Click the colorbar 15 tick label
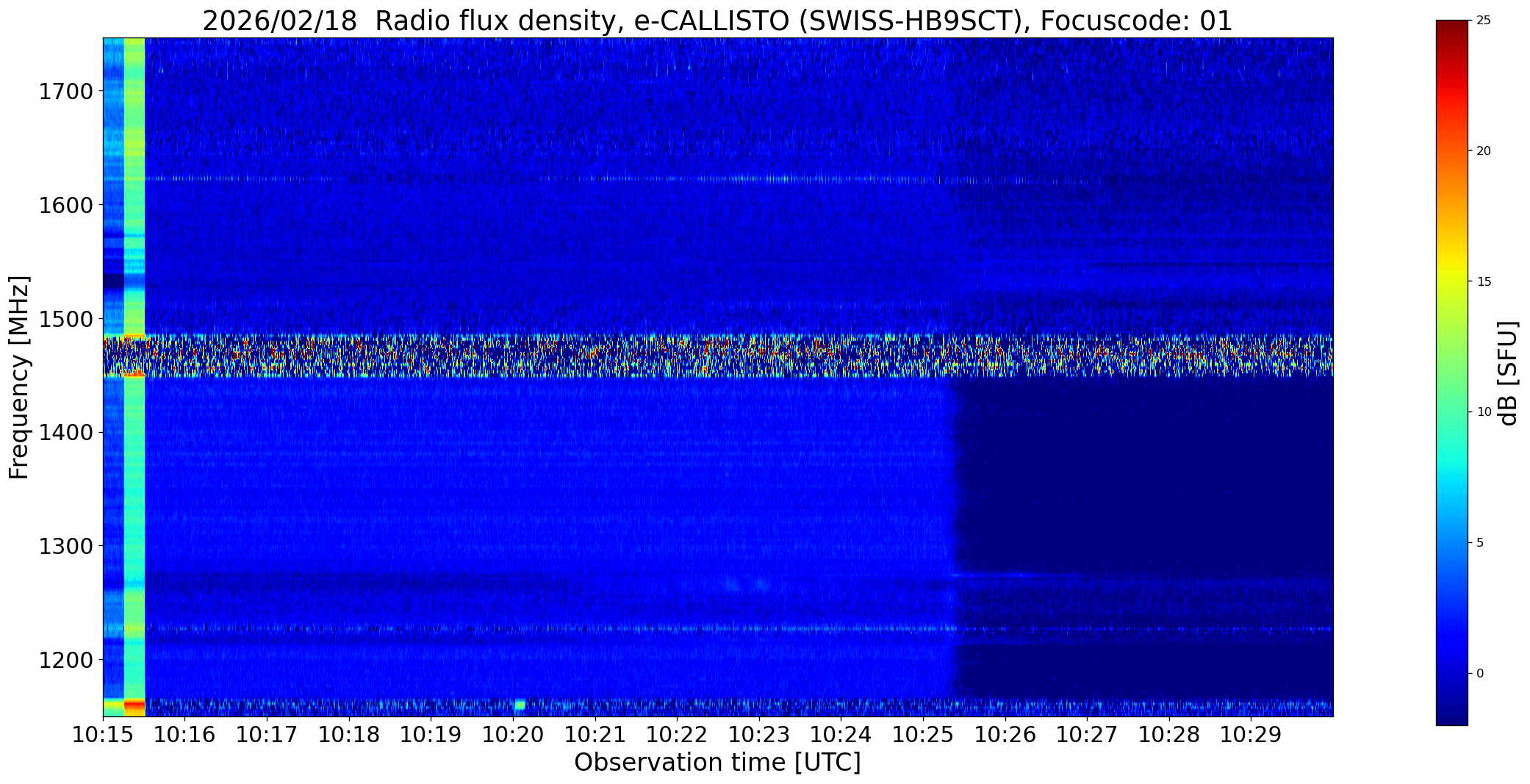This screenshot has width=1530, height=784. tap(1484, 281)
